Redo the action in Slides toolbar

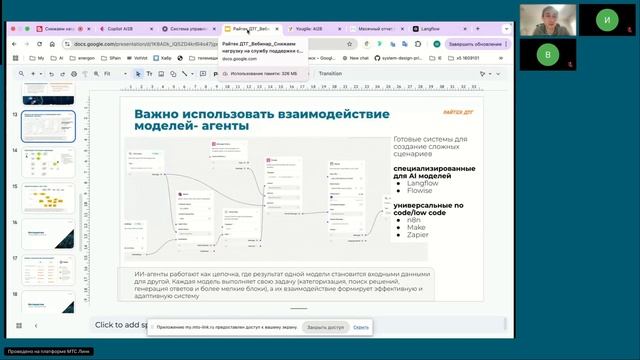pos(62,74)
